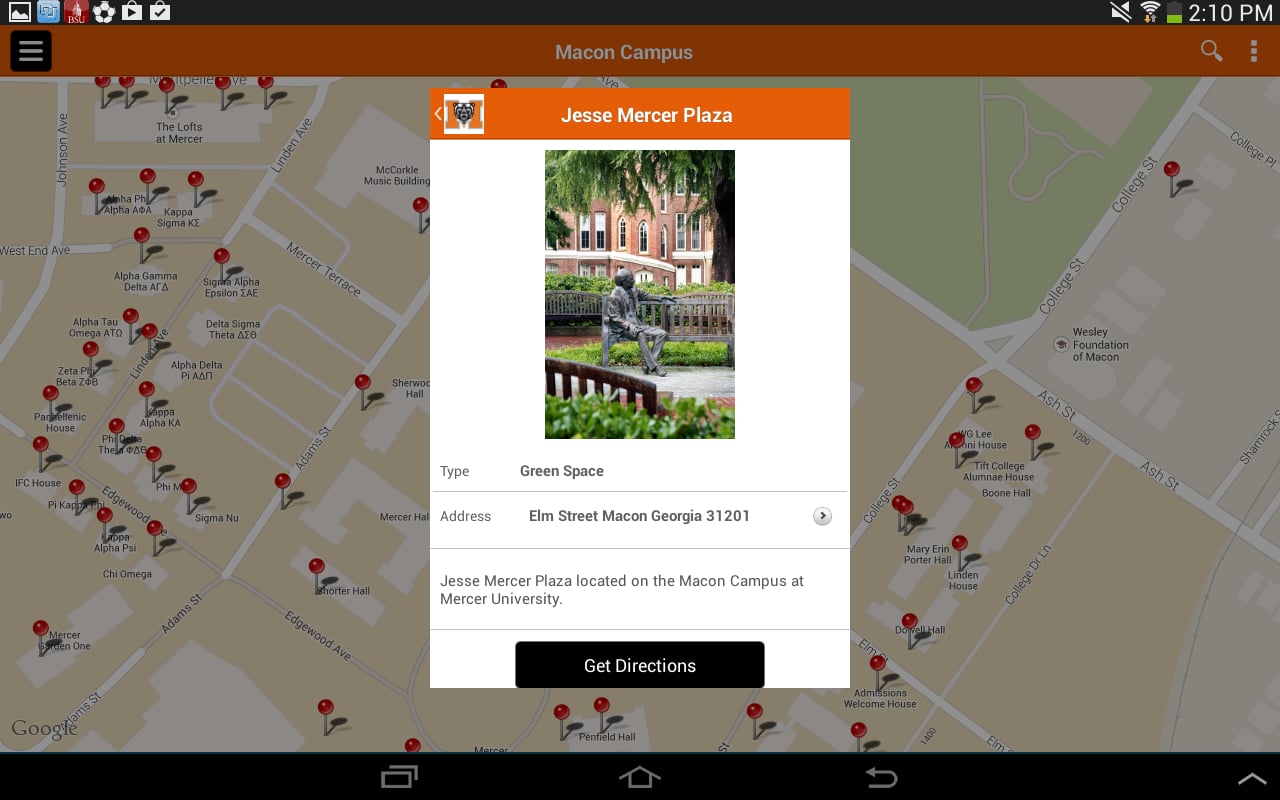Viewport: 1280px width, 800px height.
Task: Tap the Macon Campus title text
Action: click(x=624, y=52)
